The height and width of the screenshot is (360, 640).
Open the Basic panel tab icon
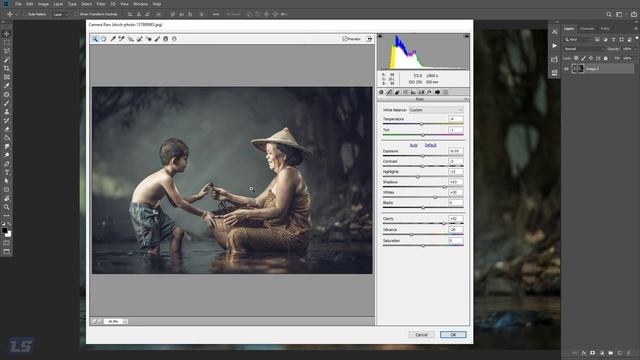pos(381,92)
